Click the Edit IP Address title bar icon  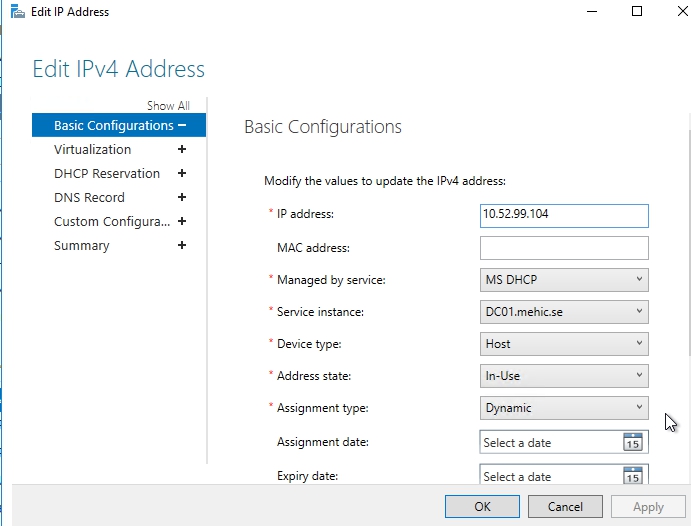coord(16,12)
